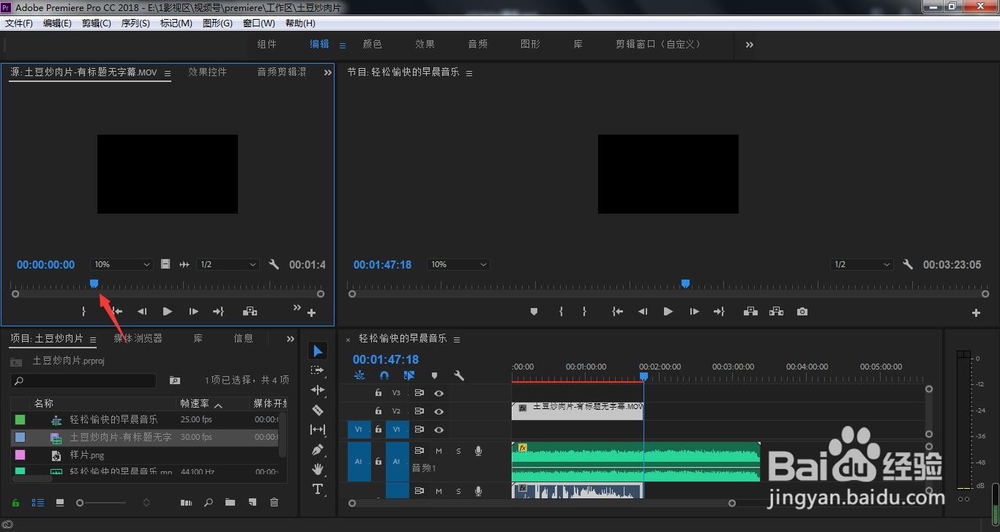Select the Hand tool

(318, 469)
